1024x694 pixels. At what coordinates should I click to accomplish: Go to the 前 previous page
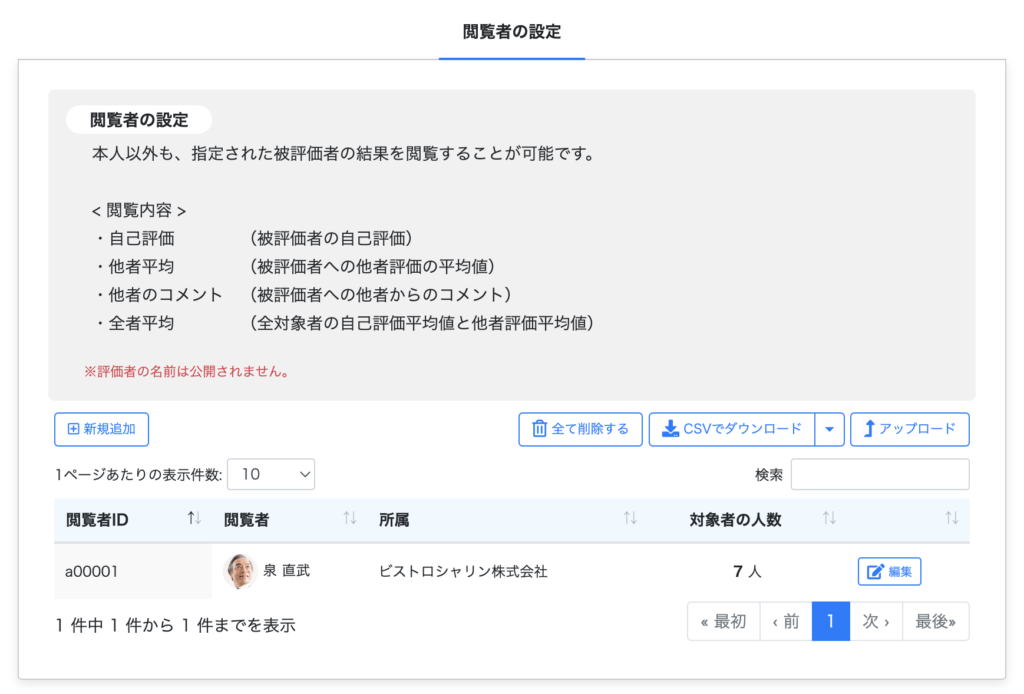785,621
